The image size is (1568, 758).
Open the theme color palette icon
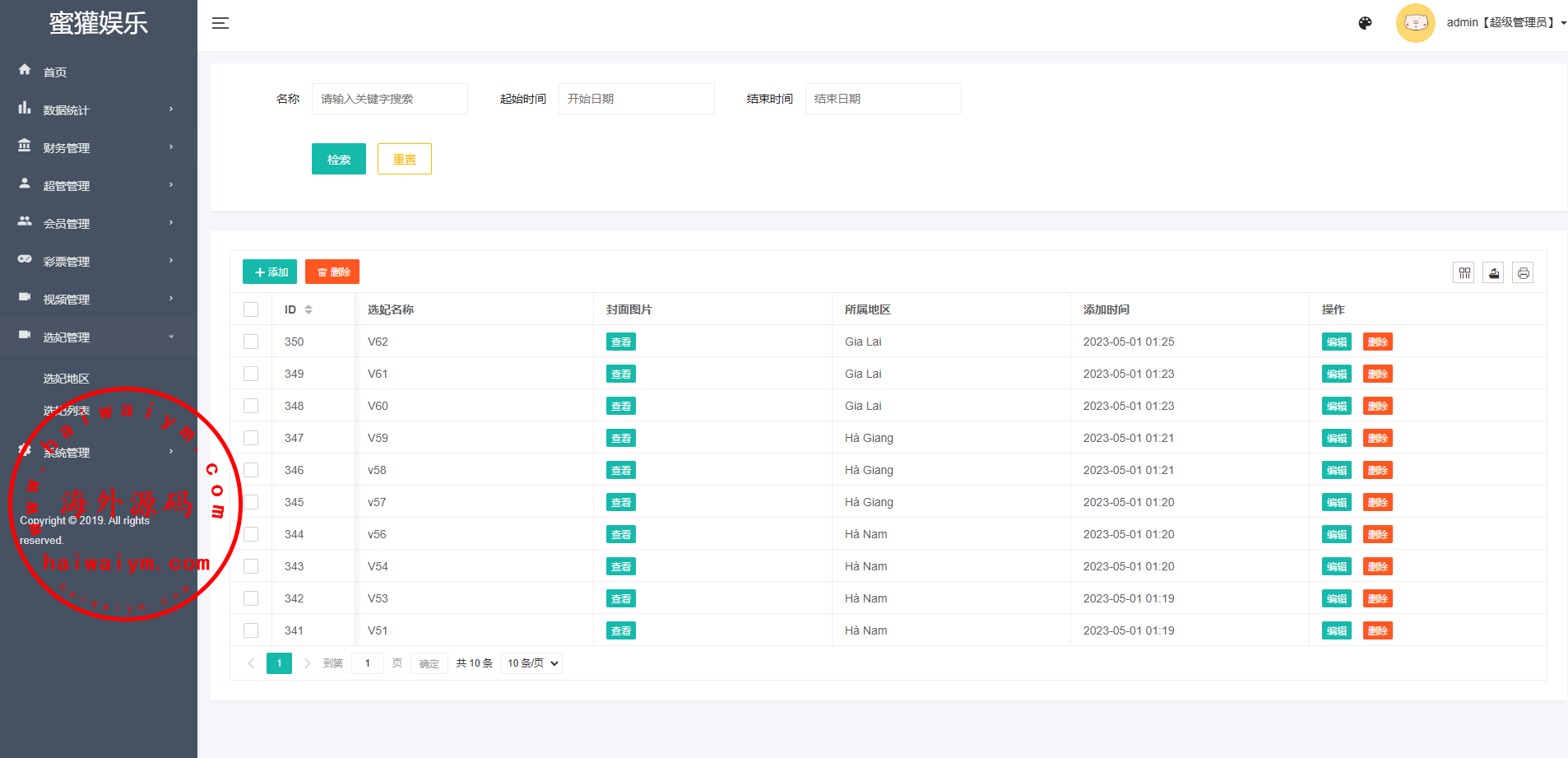pos(1365,23)
